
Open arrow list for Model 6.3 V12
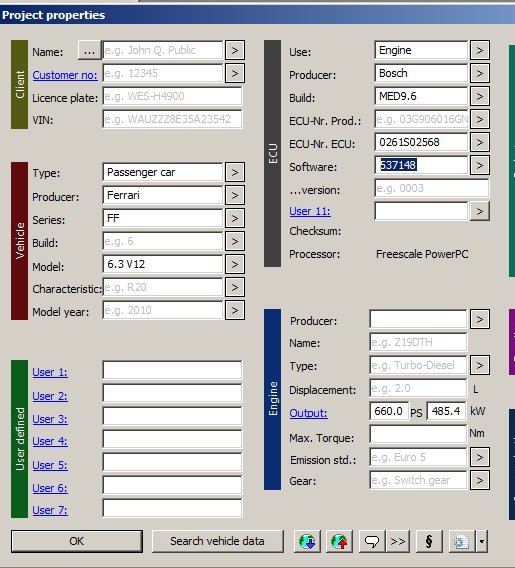(x=235, y=264)
